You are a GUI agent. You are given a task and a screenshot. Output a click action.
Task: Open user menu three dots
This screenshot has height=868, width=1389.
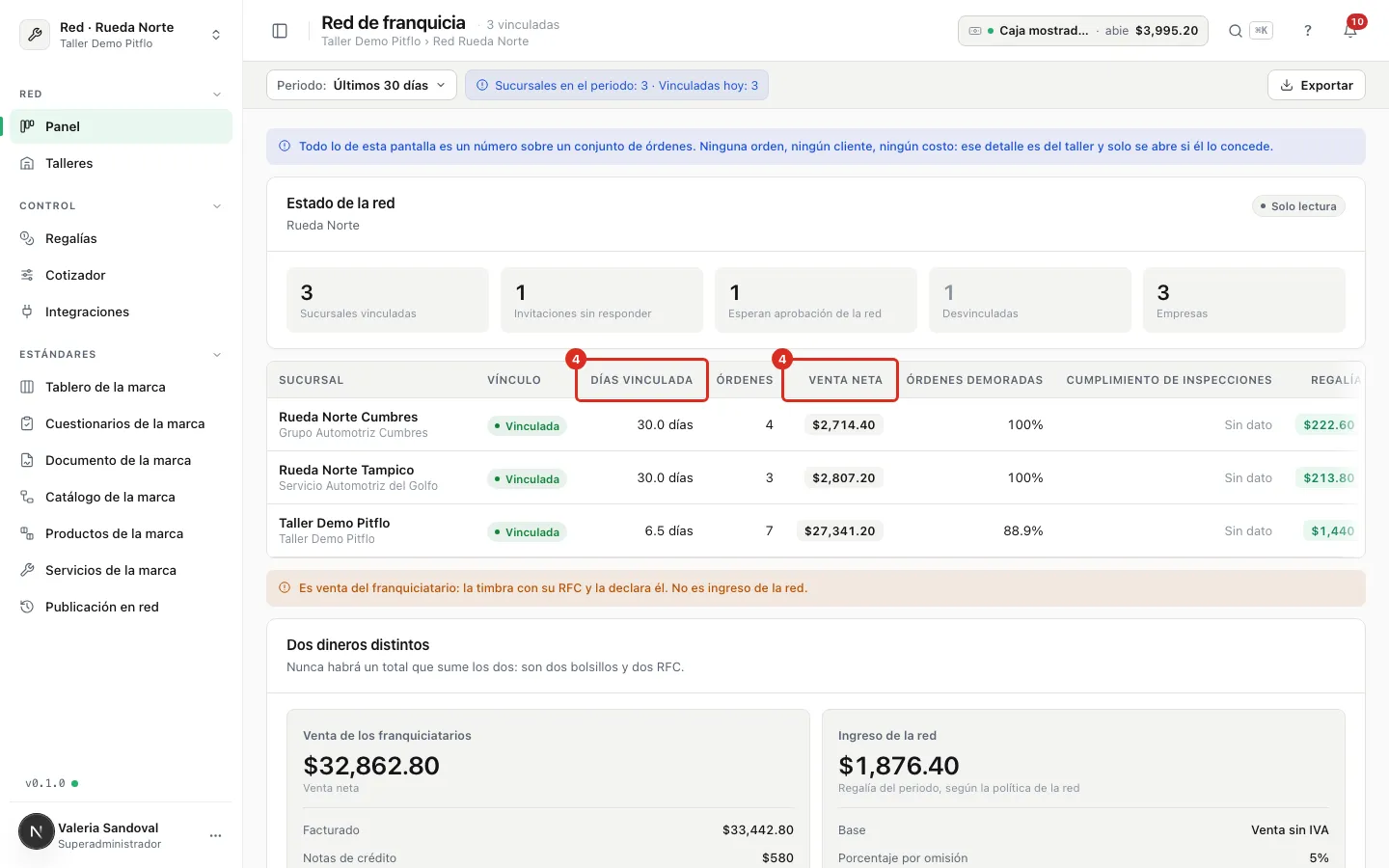(215, 835)
